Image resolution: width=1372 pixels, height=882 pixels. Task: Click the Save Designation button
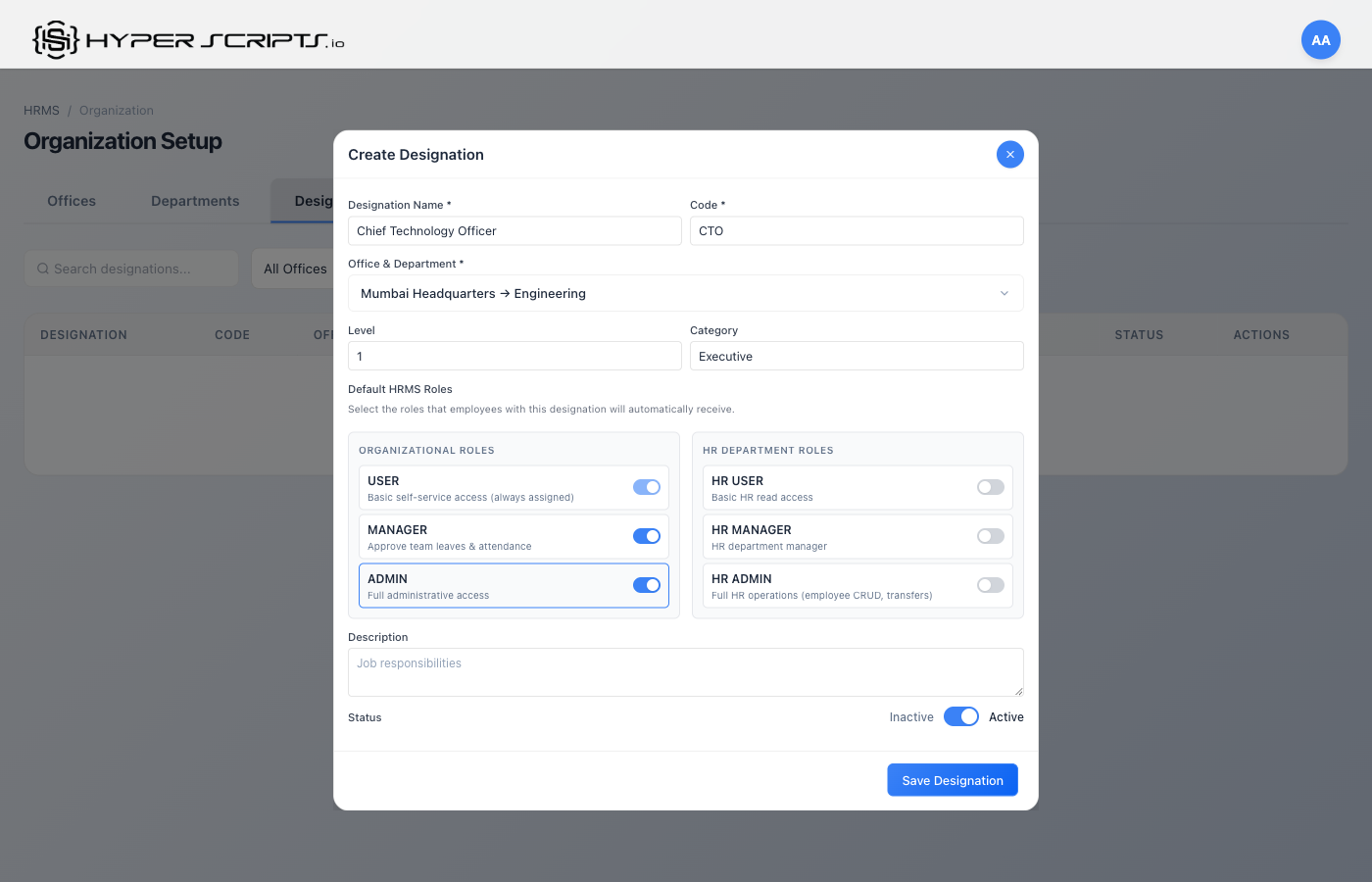coord(952,779)
